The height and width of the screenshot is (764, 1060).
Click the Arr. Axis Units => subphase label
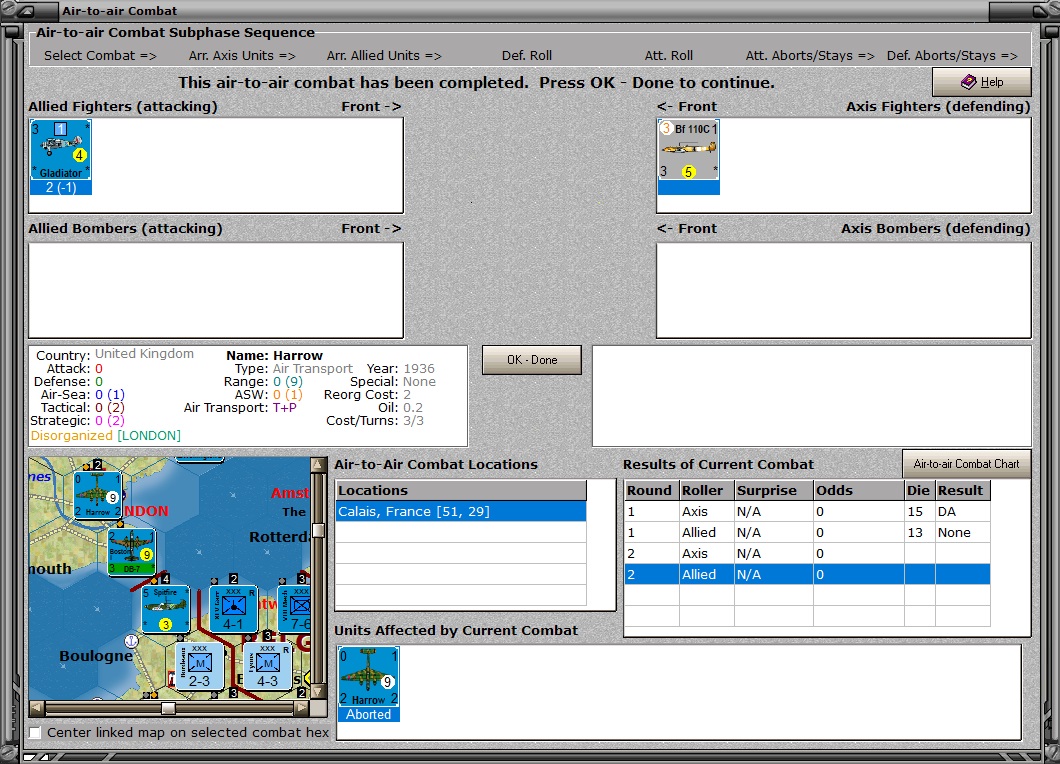click(x=242, y=55)
